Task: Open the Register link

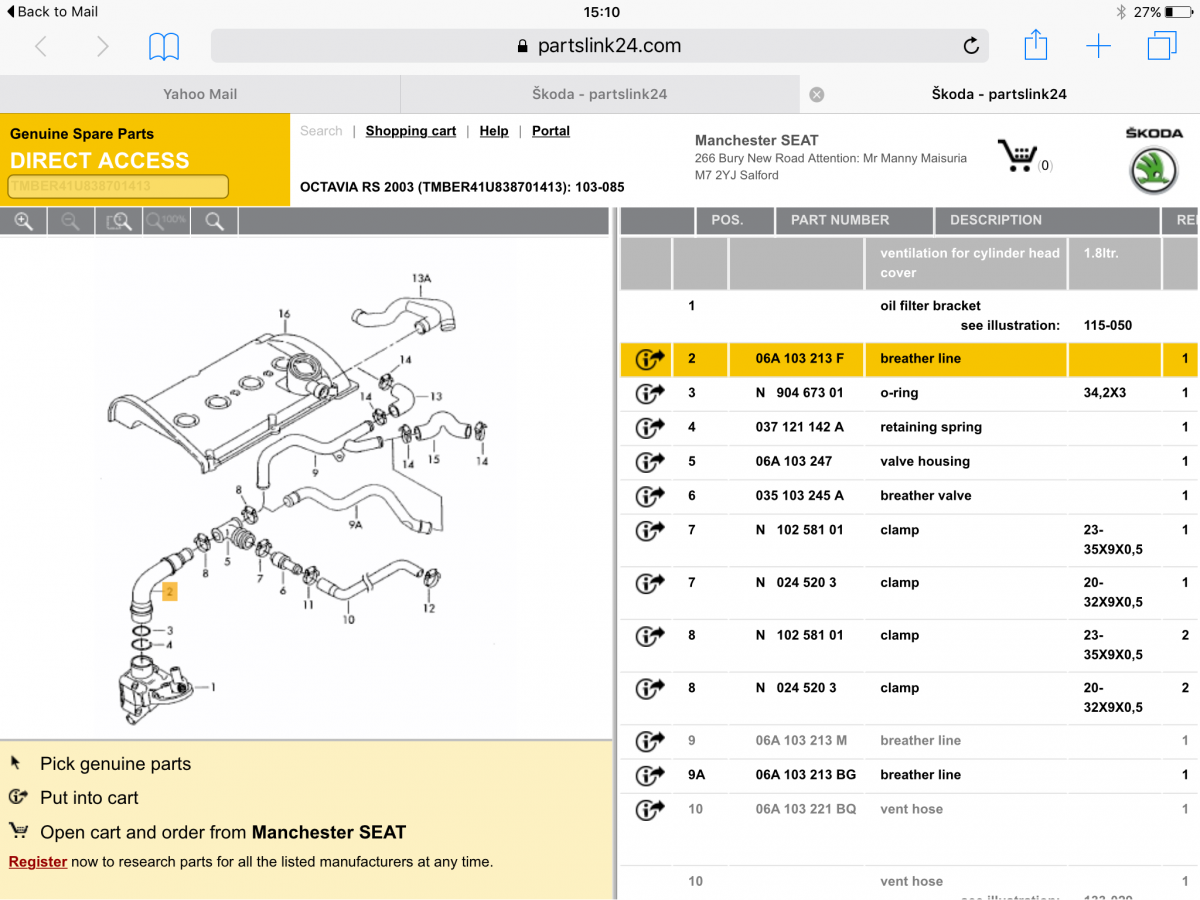Action: pos(38,862)
